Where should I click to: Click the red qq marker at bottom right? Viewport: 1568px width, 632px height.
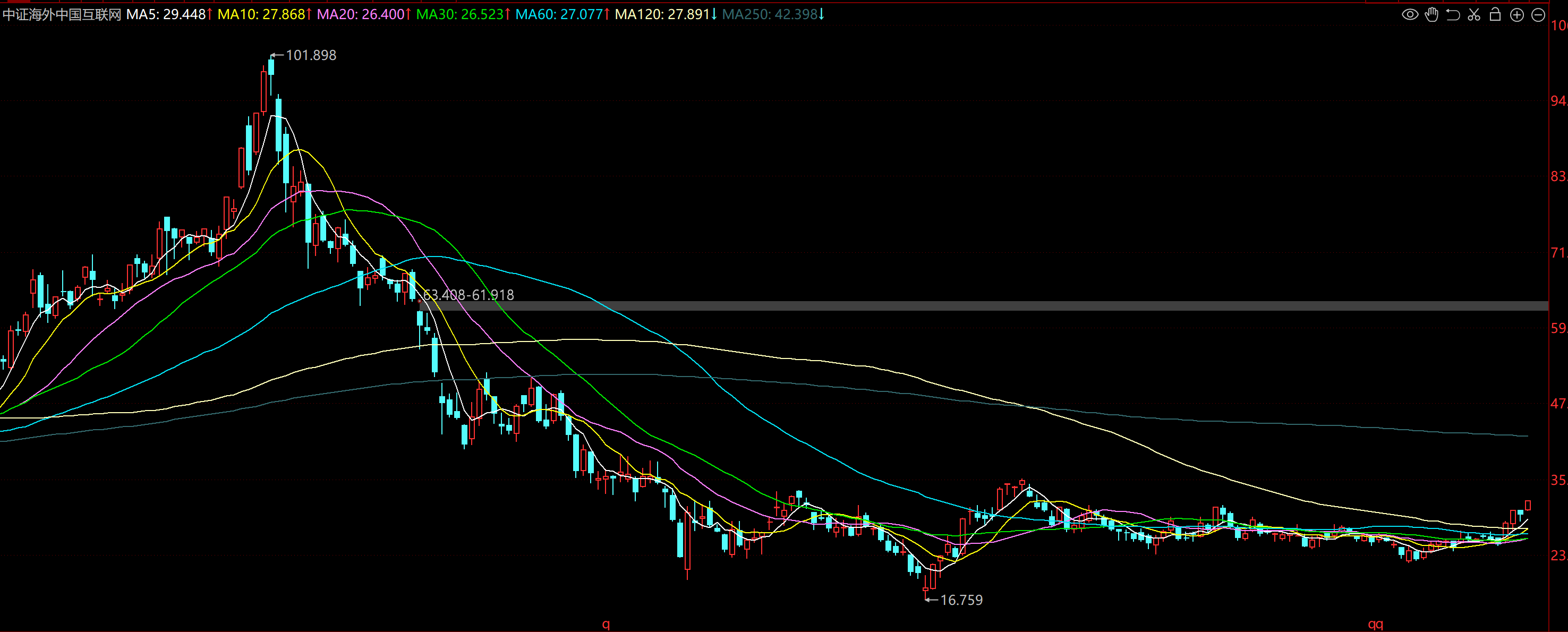[1376, 624]
